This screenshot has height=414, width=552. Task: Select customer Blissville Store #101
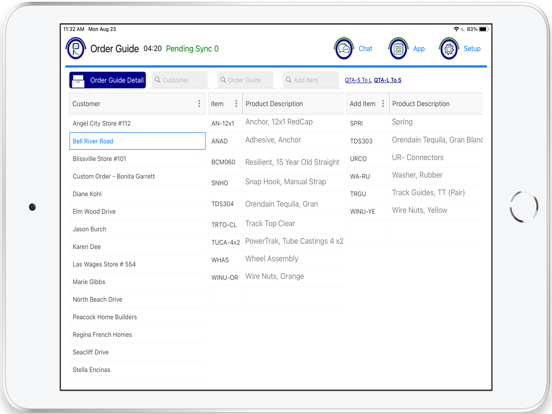[137, 158]
